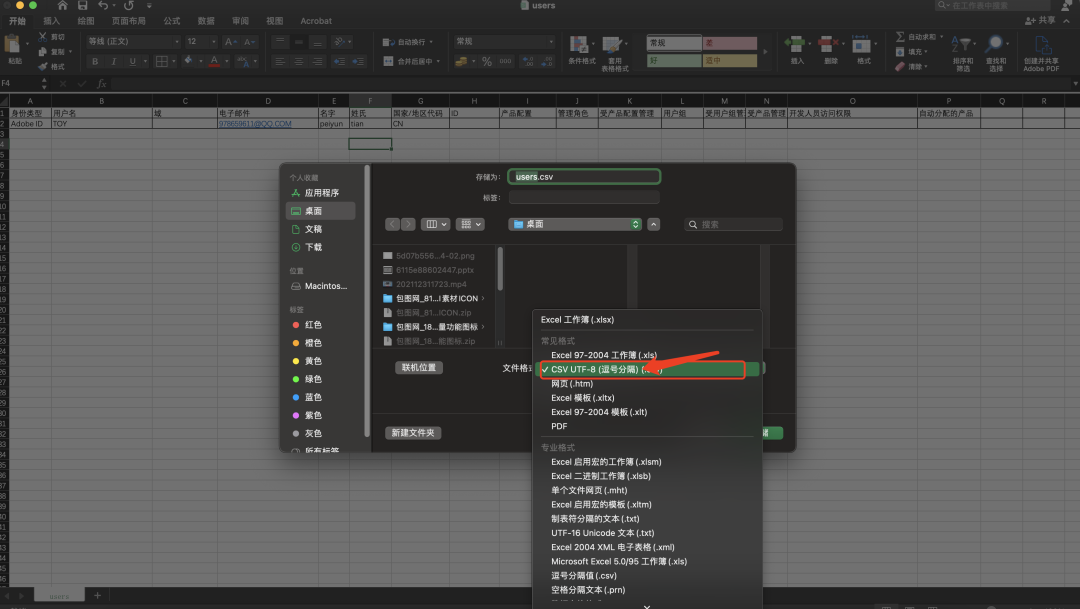1080x609 pixels.
Task: Click the 存储为 filename input field
Action: 584,177
